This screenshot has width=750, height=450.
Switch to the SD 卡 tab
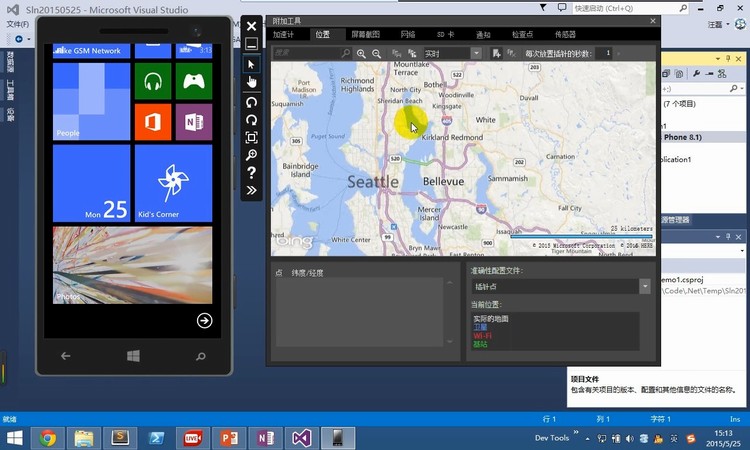pyautogui.click(x=445, y=34)
